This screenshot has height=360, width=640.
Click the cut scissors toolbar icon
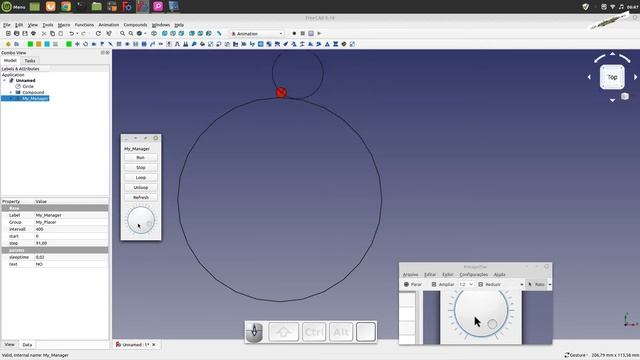(x=44, y=33)
